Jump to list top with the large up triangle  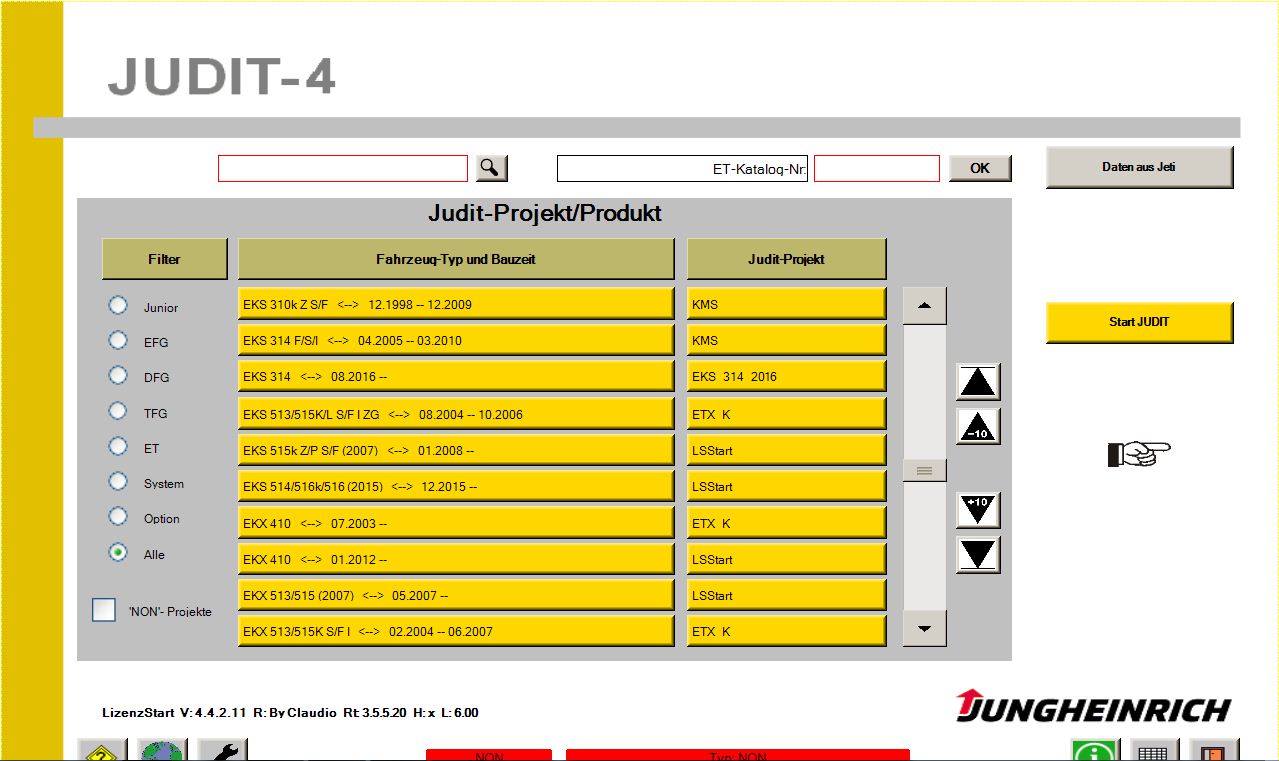coord(977,382)
